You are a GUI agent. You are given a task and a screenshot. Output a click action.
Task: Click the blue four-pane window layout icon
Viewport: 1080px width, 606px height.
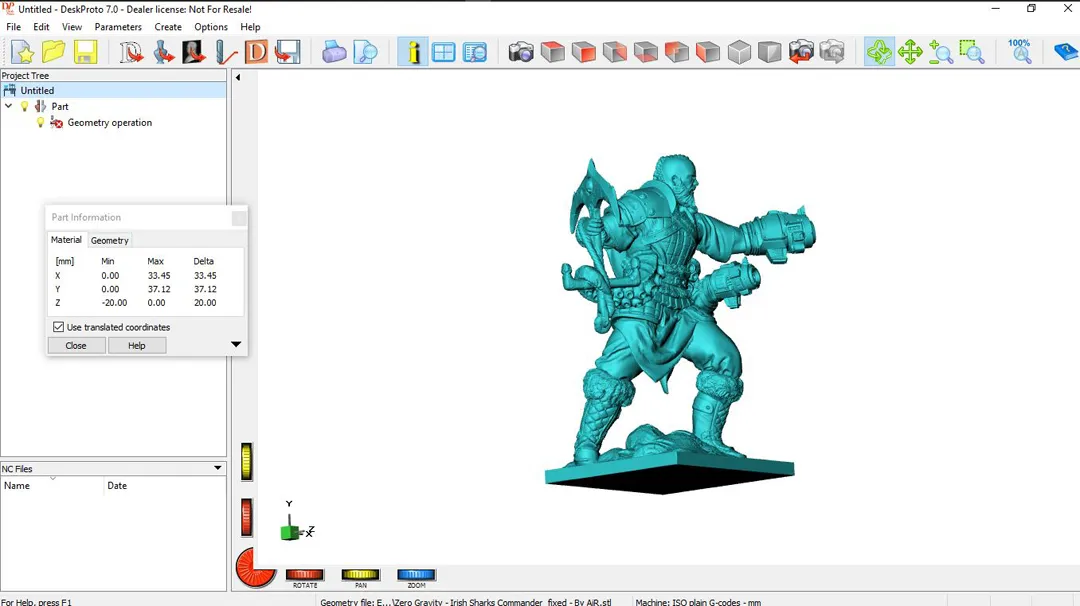444,52
